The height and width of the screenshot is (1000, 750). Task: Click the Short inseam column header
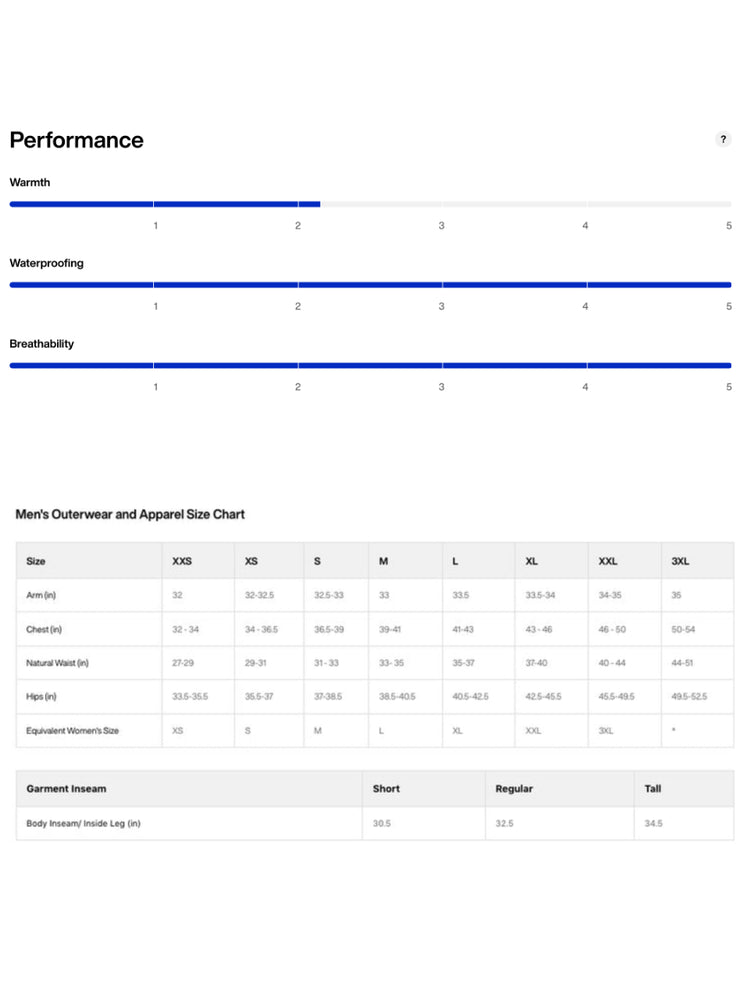click(386, 789)
